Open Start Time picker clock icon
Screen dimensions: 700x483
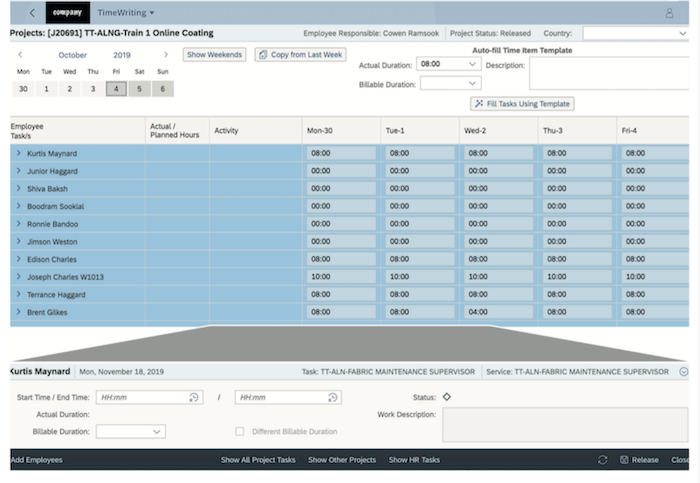[x=194, y=397]
